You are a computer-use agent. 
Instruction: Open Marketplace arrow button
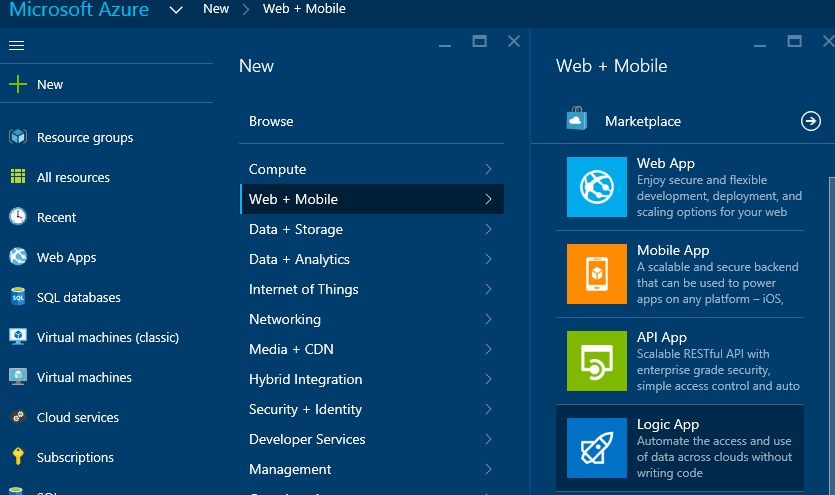(x=811, y=121)
